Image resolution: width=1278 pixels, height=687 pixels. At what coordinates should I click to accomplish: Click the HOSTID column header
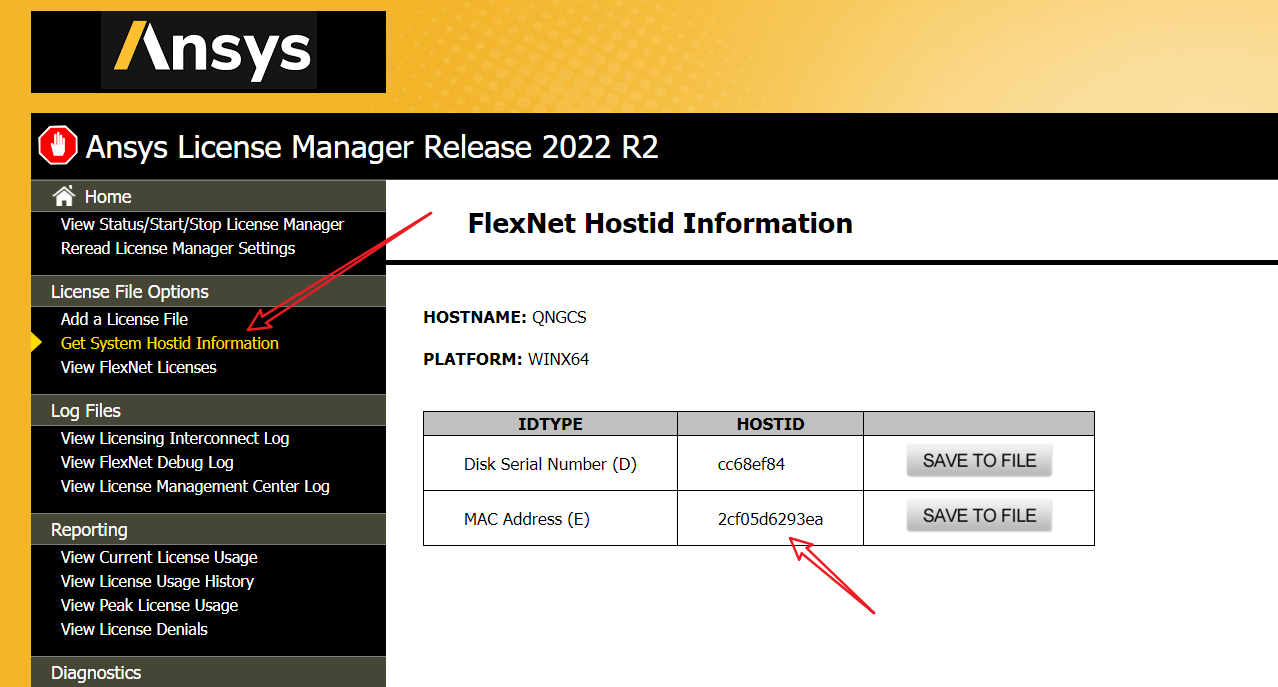click(x=770, y=424)
